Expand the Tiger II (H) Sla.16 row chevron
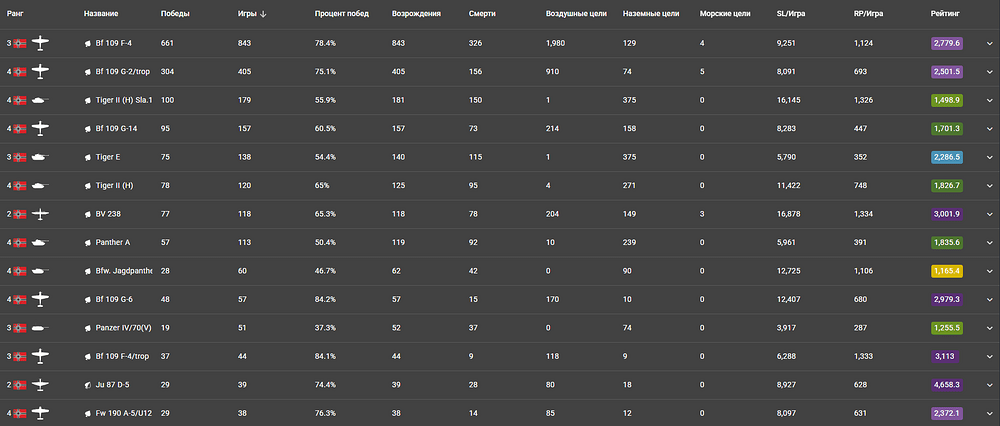This screenshot has height=426, width=1000. 989,101
